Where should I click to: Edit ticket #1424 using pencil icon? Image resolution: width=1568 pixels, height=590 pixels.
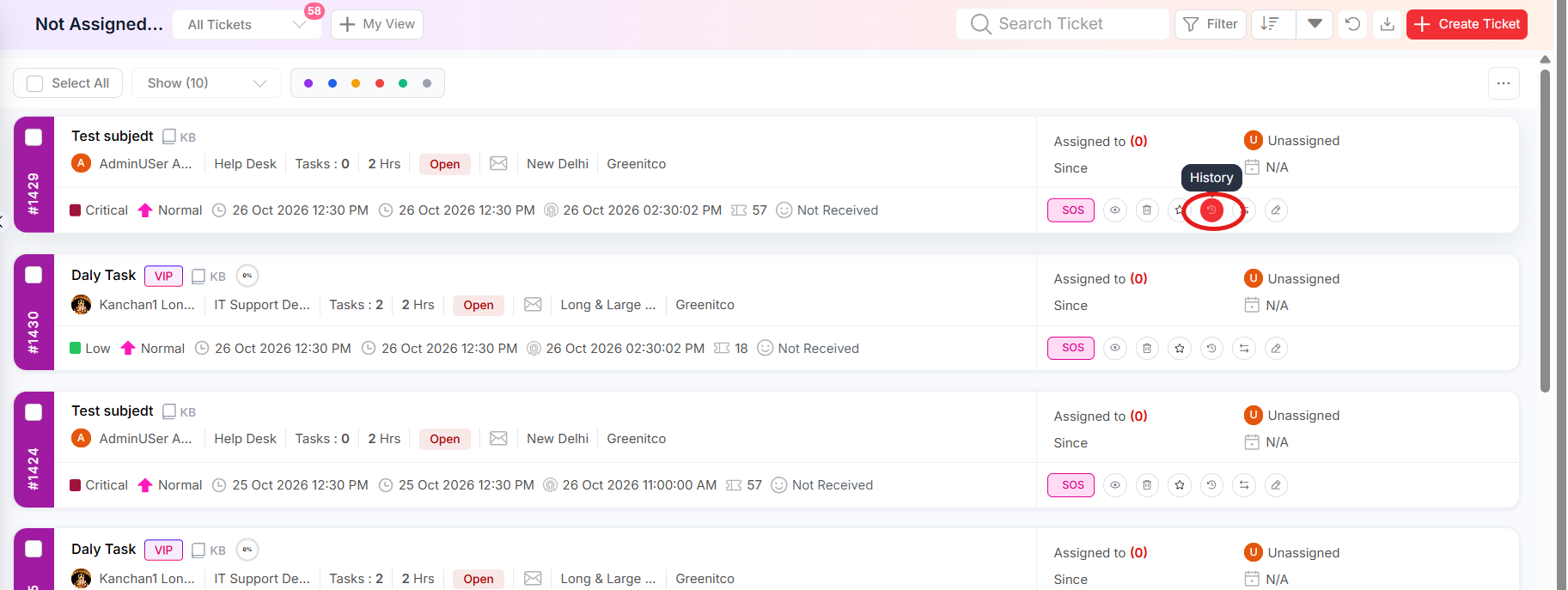click(1276, 485)
